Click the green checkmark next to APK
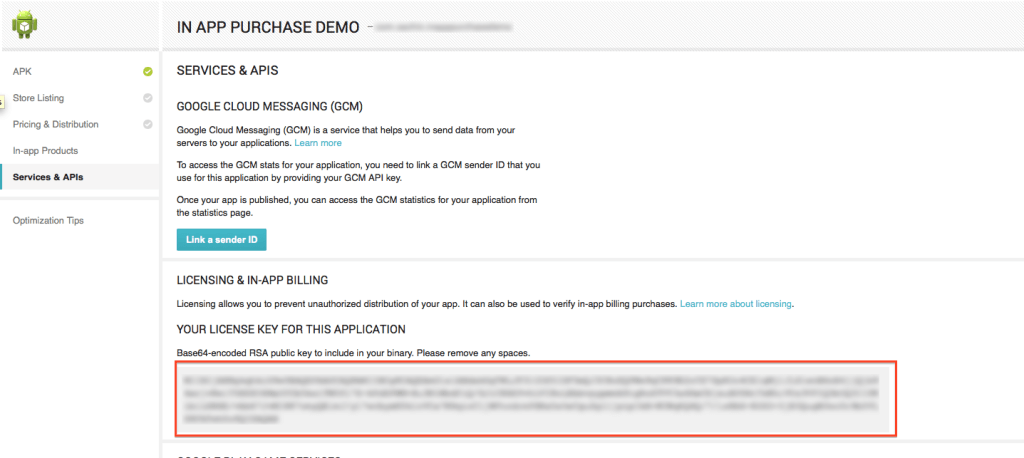Screen dimensions: 1024x458 point(148,72)
